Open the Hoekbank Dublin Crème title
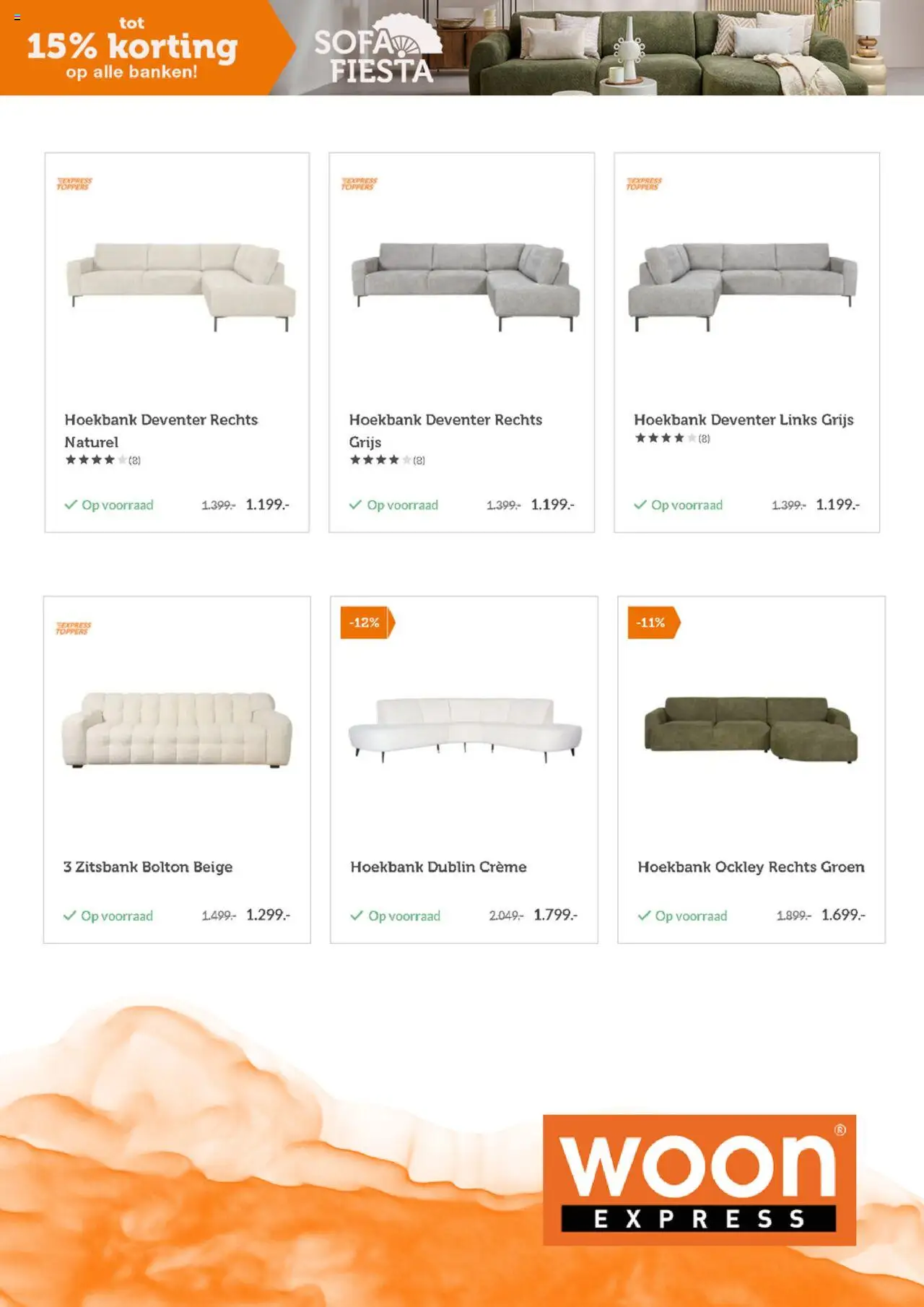This screenshot has width=924, height=1307. [439, 867]
